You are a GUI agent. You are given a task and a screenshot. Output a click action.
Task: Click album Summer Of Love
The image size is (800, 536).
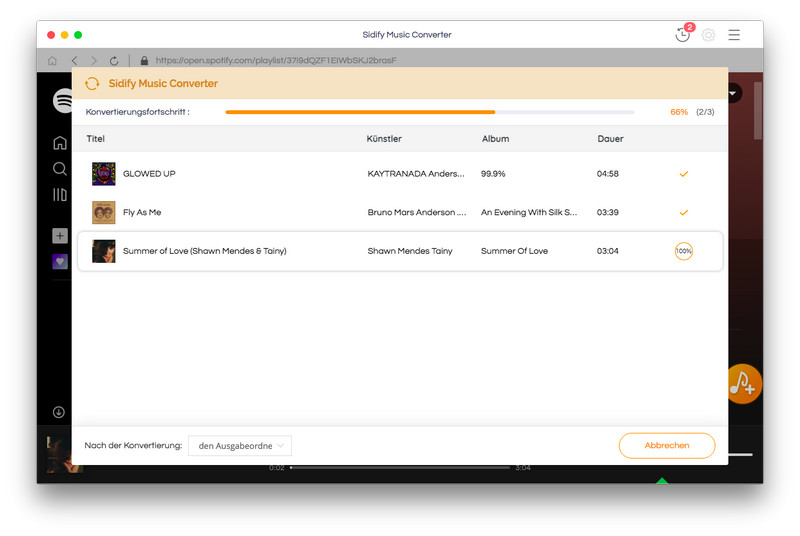click(514, 251)
